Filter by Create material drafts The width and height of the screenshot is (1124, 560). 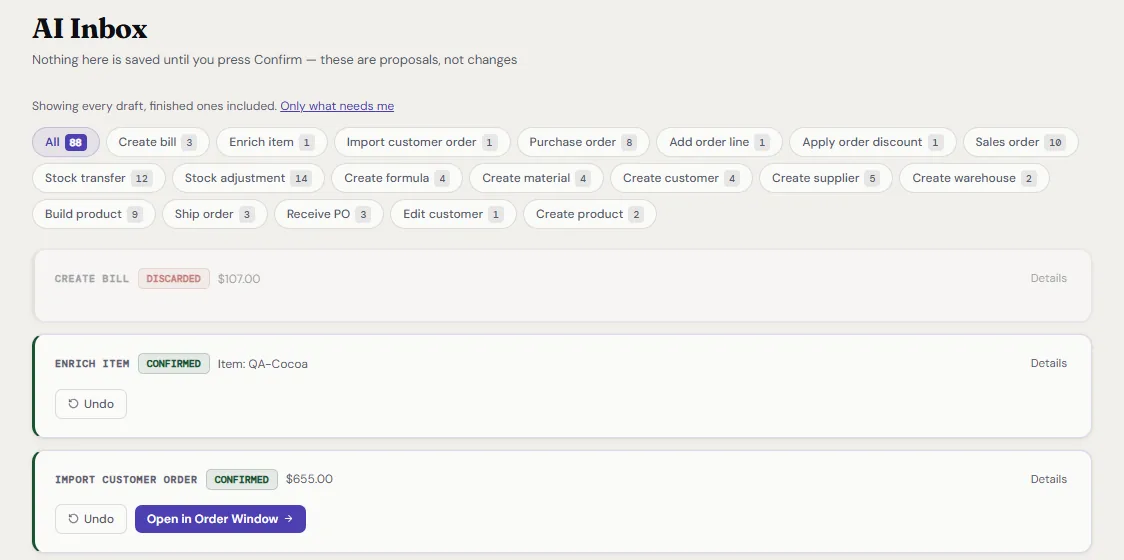click(x=536, y=178)
